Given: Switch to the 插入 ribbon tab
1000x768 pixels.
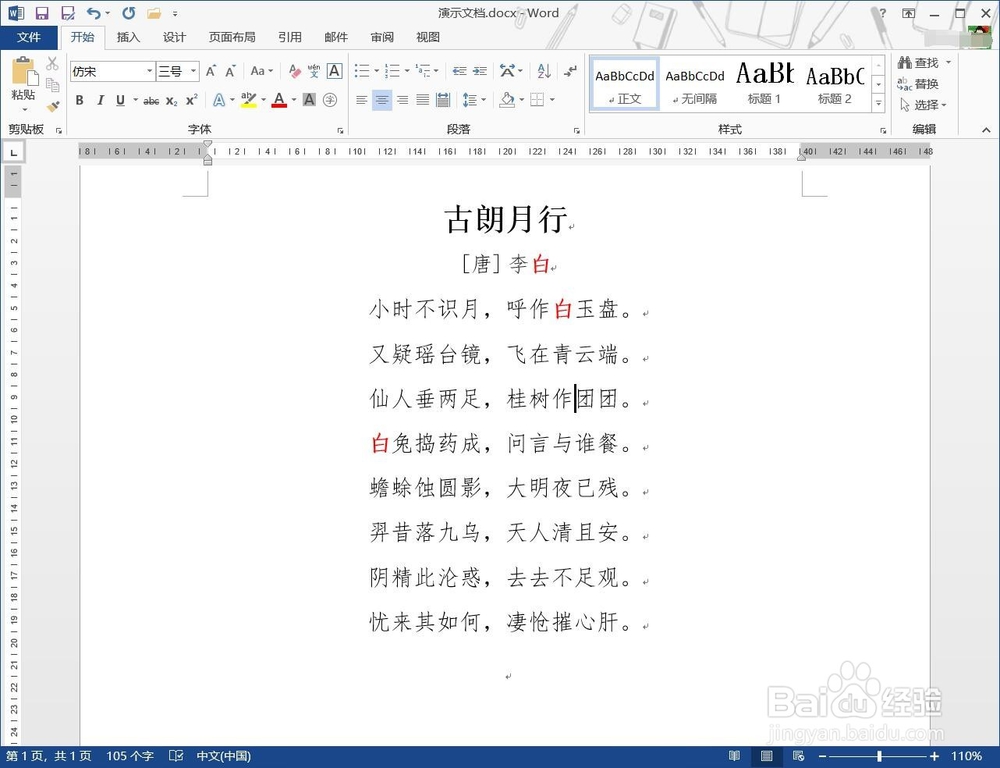Looking at the screenshot, I should (x=128, y=37).
